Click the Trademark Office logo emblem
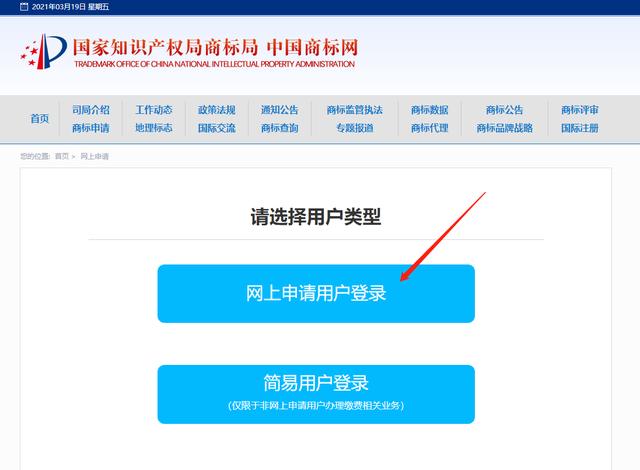 tap(44, 51)
